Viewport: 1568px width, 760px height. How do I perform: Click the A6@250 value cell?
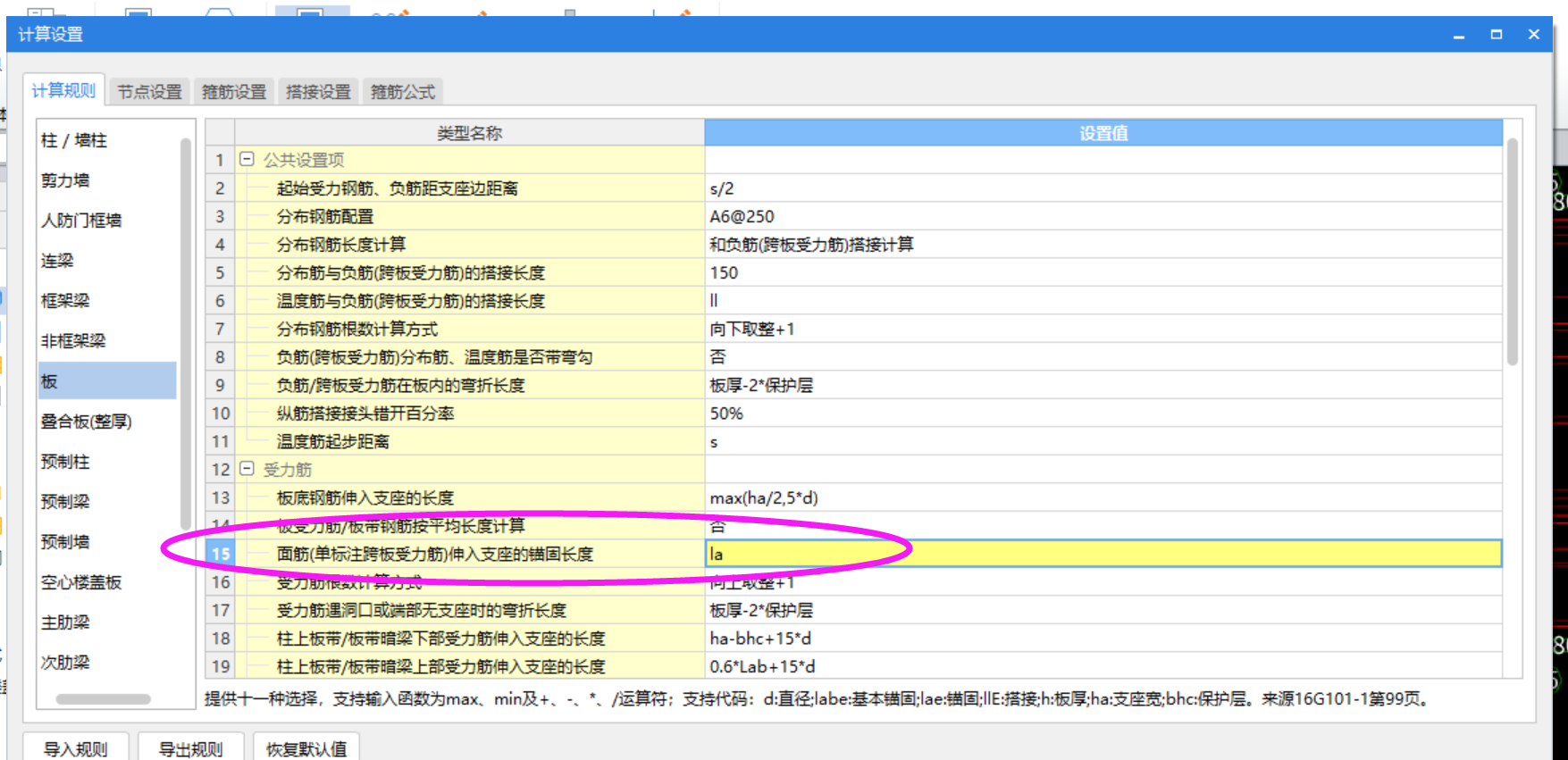coord(1103,216)
